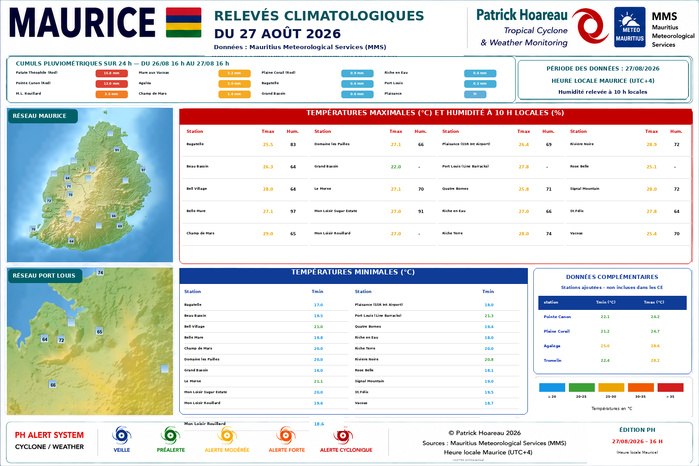Click the Températures Minimales blue header
Screen dimensions: 699x466
point(353,276)
